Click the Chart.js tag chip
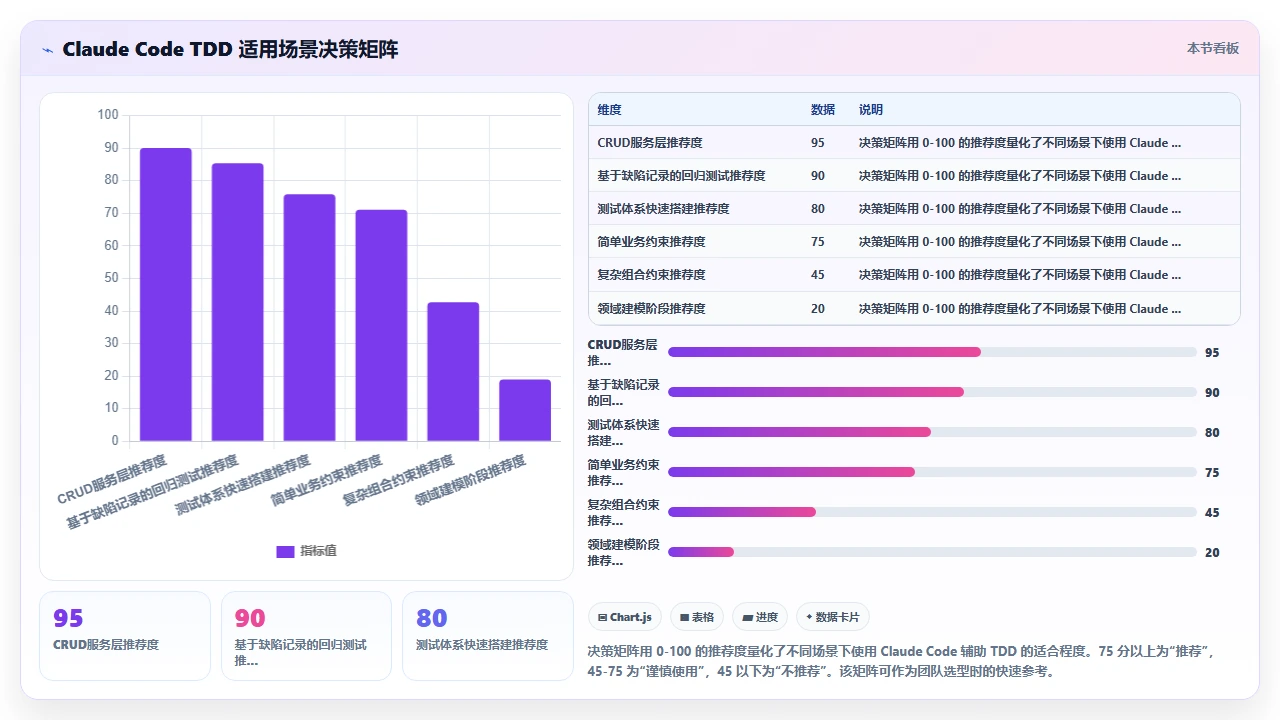The width and height of the screenshot is (1280, 720). (624, 617)
